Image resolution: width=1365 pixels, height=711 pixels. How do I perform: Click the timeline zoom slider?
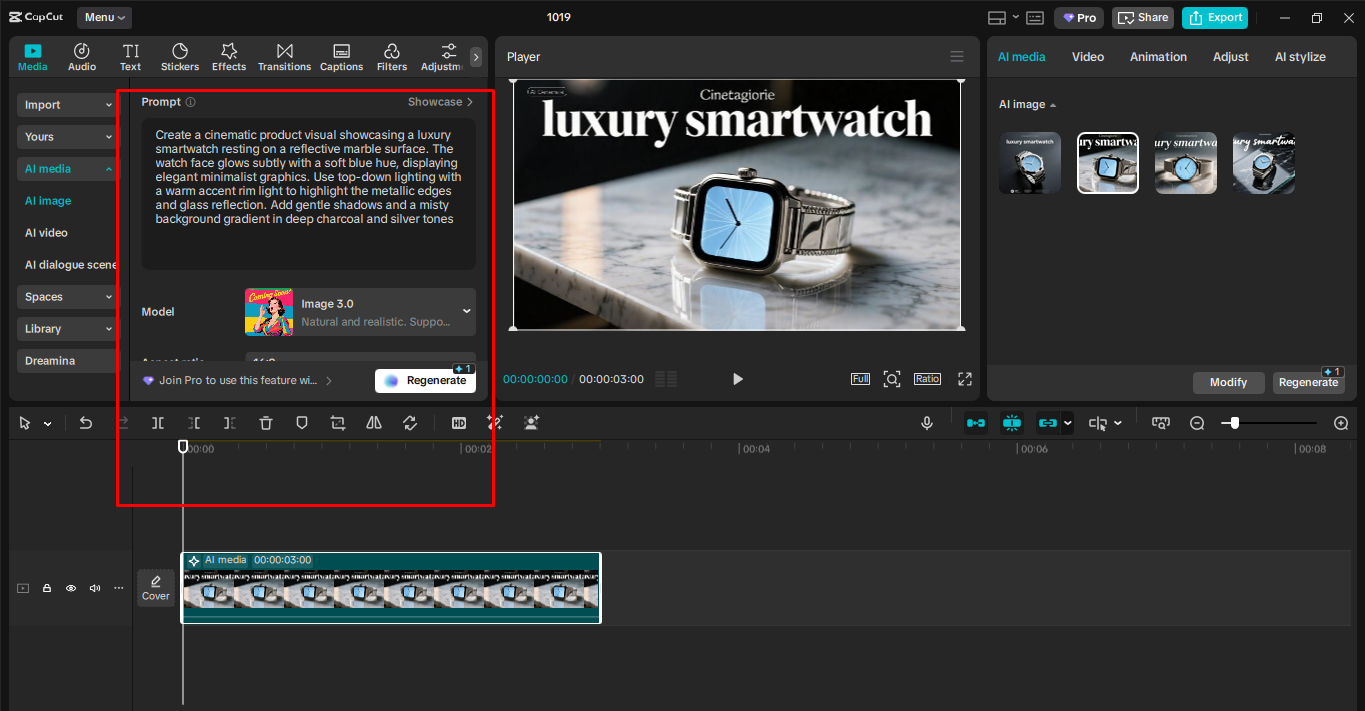coord(1269,423)
